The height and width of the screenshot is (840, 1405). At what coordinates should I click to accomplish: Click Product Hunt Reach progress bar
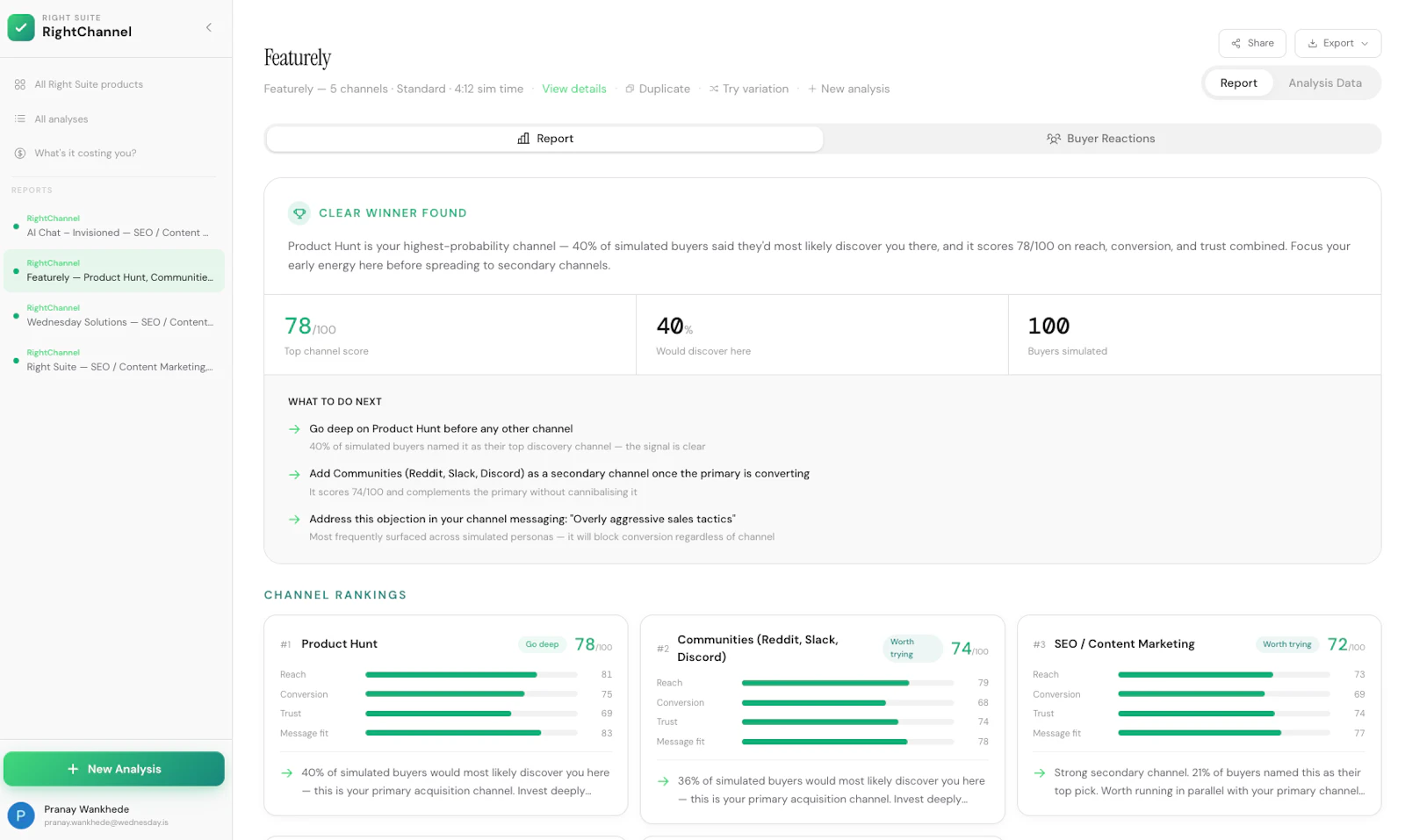tap(472, 675)
